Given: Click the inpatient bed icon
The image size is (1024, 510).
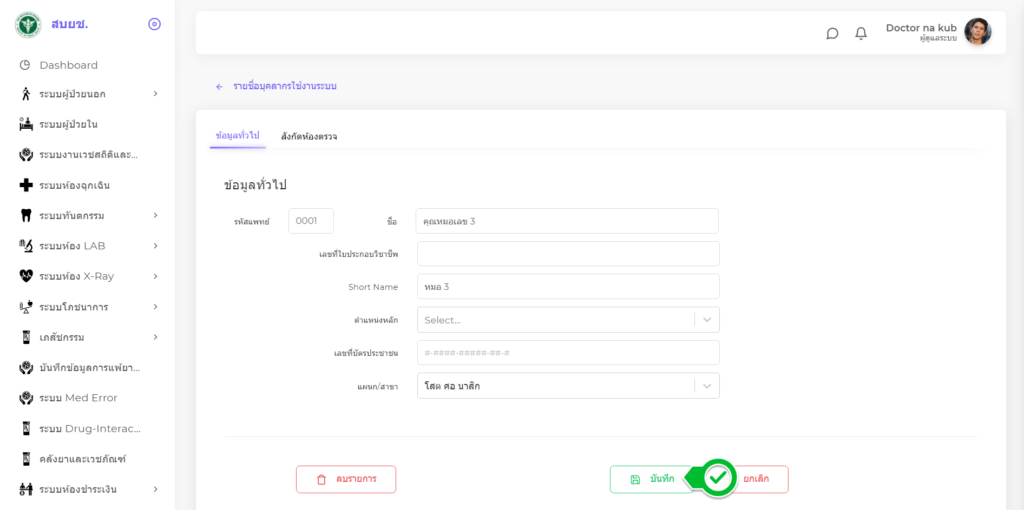Looking at the screenshot, I should [x=26, y=124].
